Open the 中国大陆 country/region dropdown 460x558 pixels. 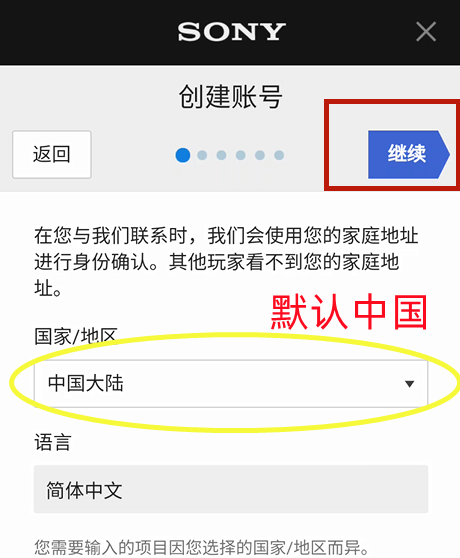pyautogui.click(x=231, y=384)
